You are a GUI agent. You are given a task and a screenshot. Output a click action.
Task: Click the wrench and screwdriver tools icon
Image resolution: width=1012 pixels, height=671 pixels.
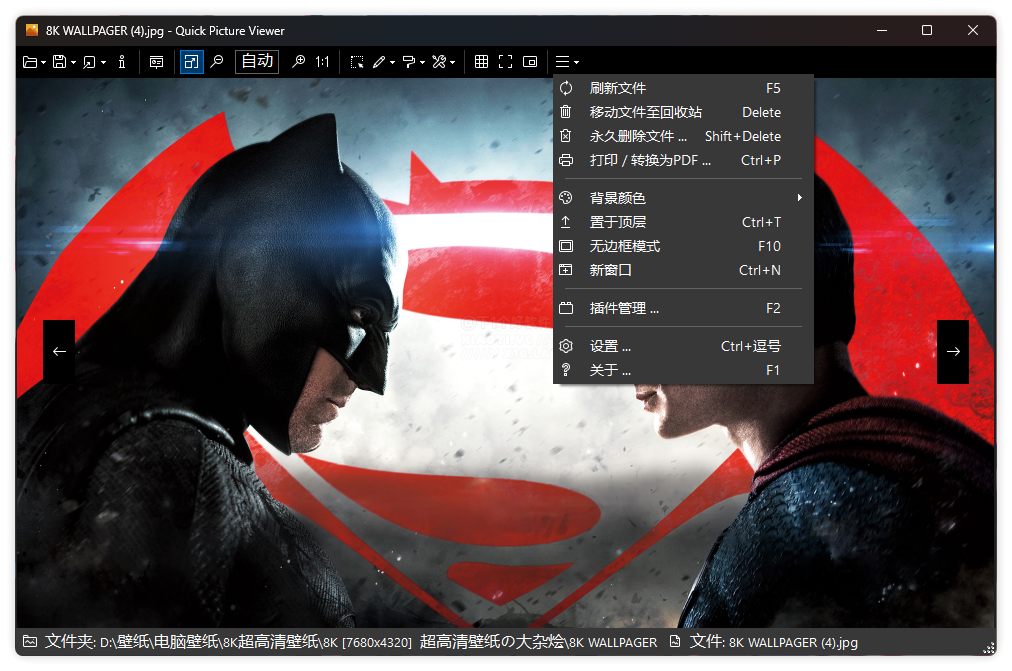pyautogui.click(x=440, y=62)
